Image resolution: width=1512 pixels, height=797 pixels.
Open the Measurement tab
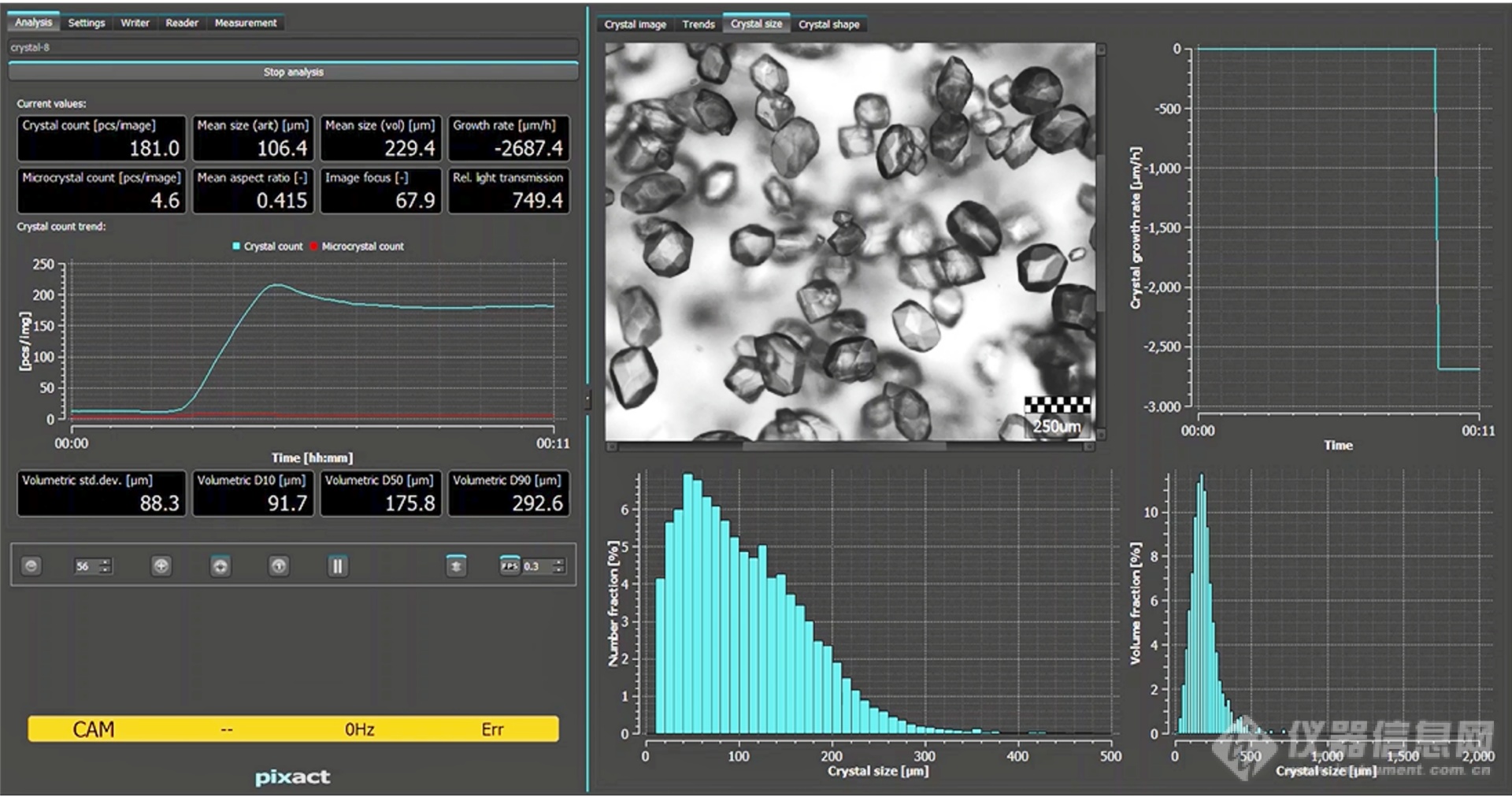246,23
